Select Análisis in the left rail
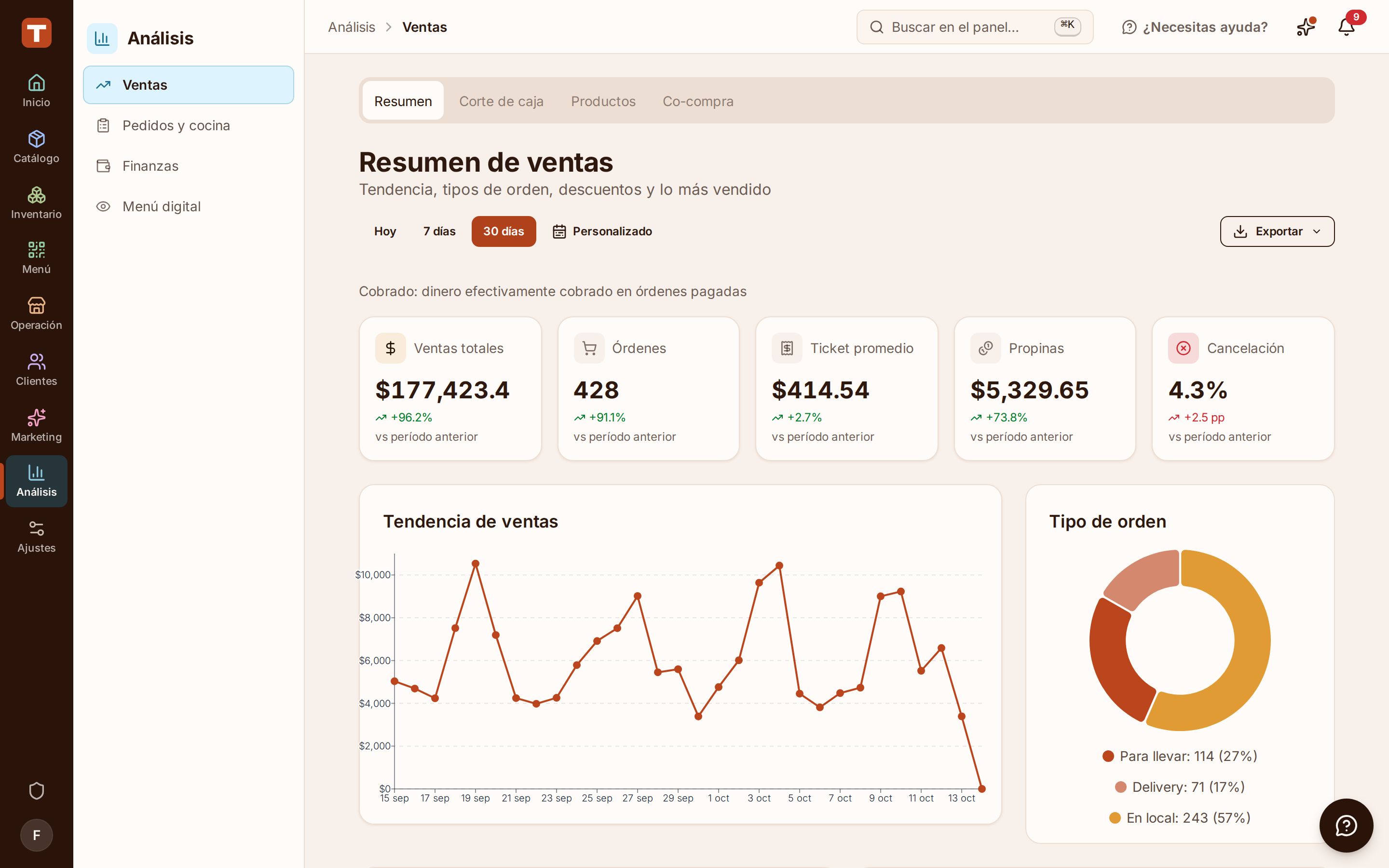This screenshot has height=868, width=1389. (36, 481)
